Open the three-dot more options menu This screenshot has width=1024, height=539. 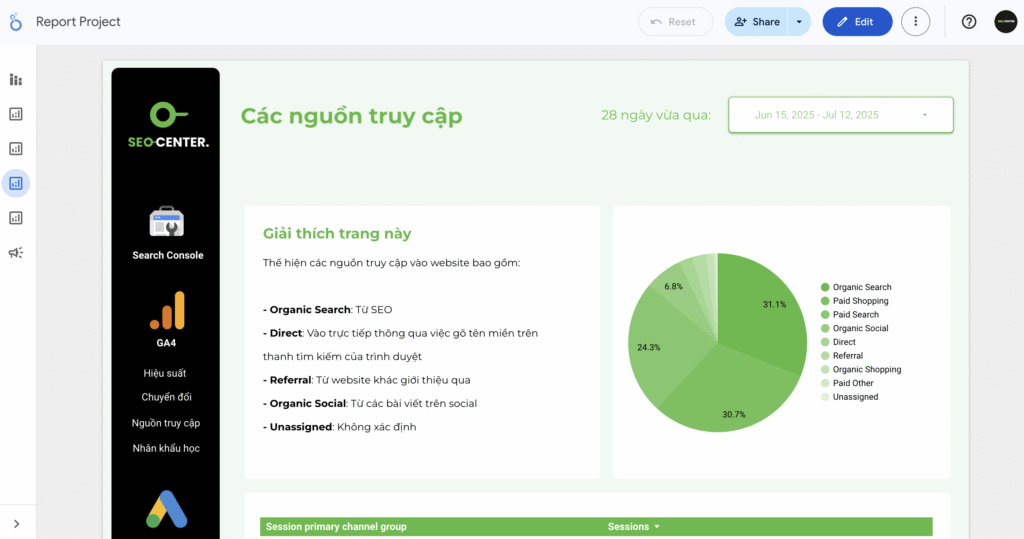[916, 22]
